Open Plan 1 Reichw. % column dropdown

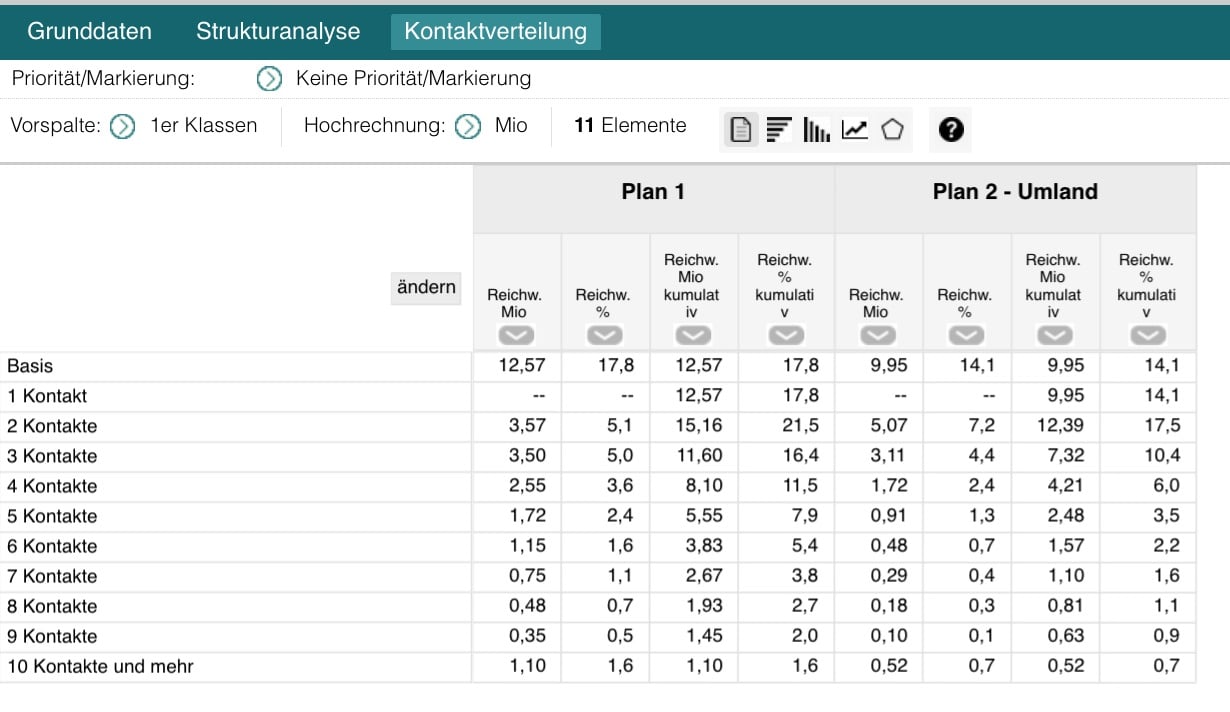click(604, 335)
